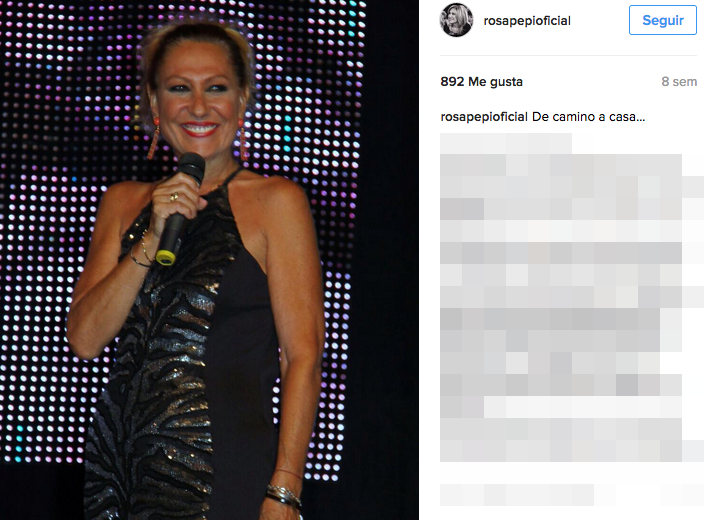Click the yellow ring on the microphone base
This screenshot has width=707, height=520.
(165, 258)
